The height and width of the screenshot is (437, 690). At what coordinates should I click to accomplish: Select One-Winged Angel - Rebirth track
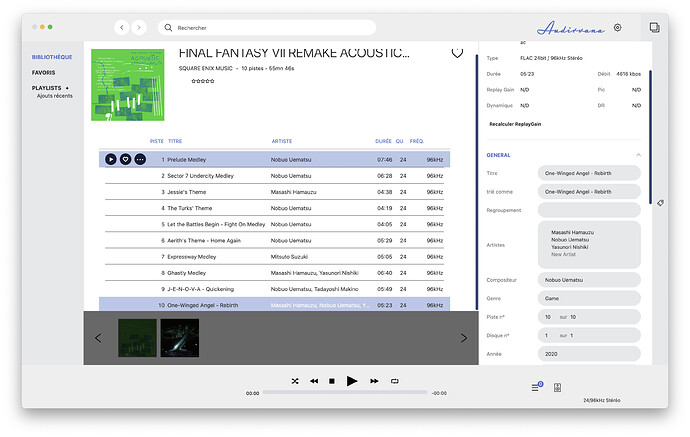click(x=274, y=305)
